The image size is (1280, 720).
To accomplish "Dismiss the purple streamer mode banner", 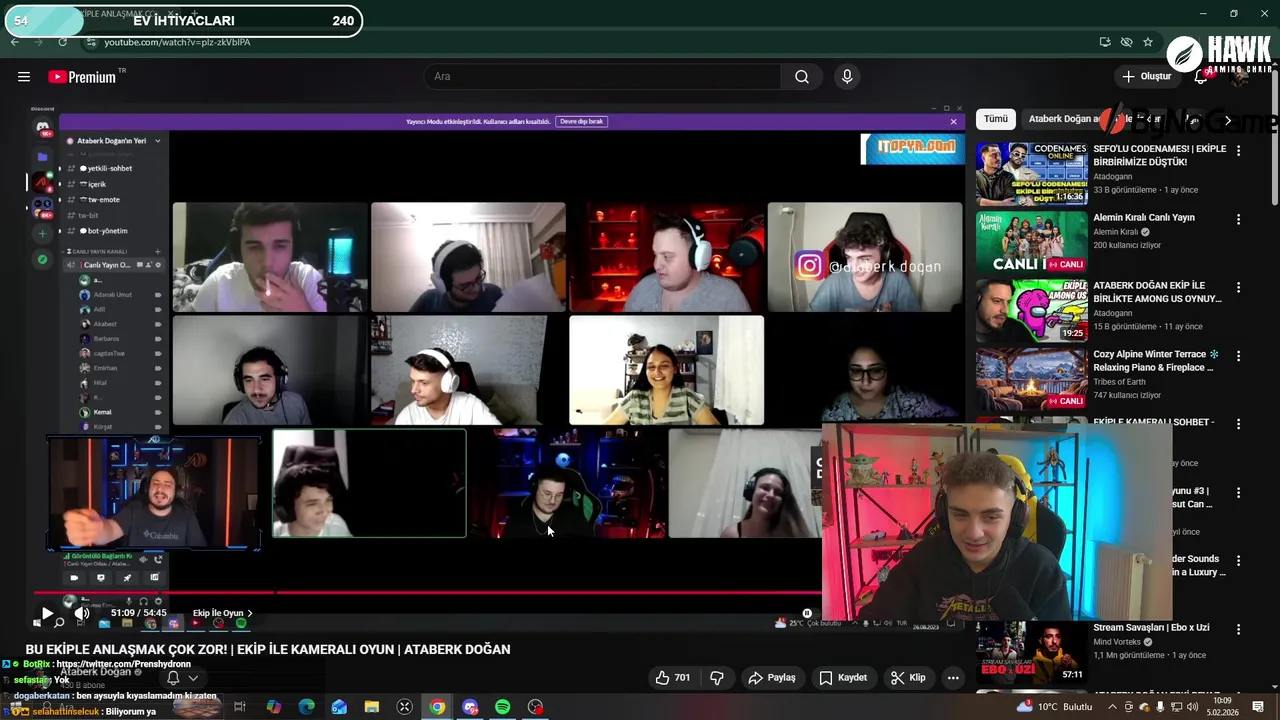I will [x=953, y=121].
